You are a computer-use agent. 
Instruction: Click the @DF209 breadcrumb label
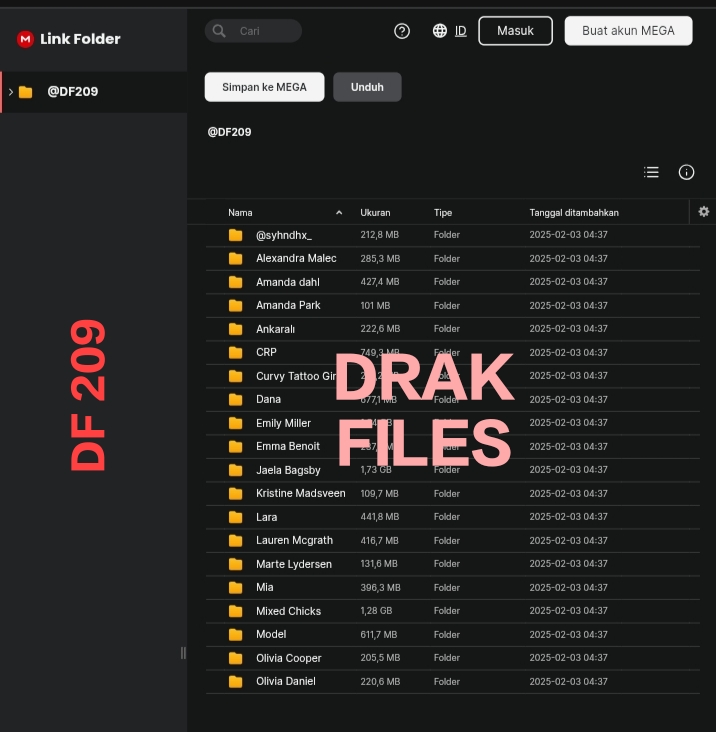pos(229,132)
